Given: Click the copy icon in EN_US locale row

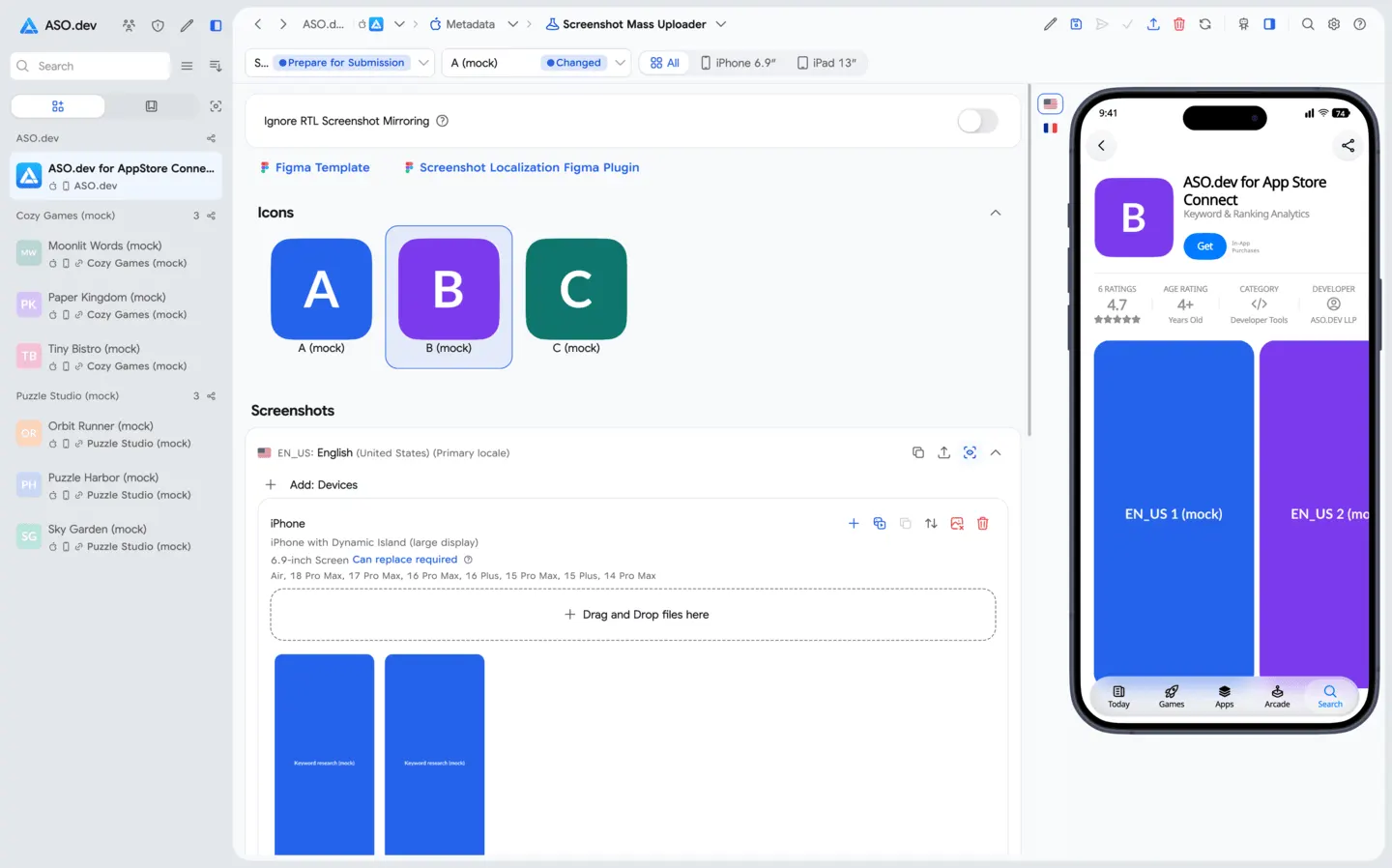Looking at the screenshot, I should [918, 452].
